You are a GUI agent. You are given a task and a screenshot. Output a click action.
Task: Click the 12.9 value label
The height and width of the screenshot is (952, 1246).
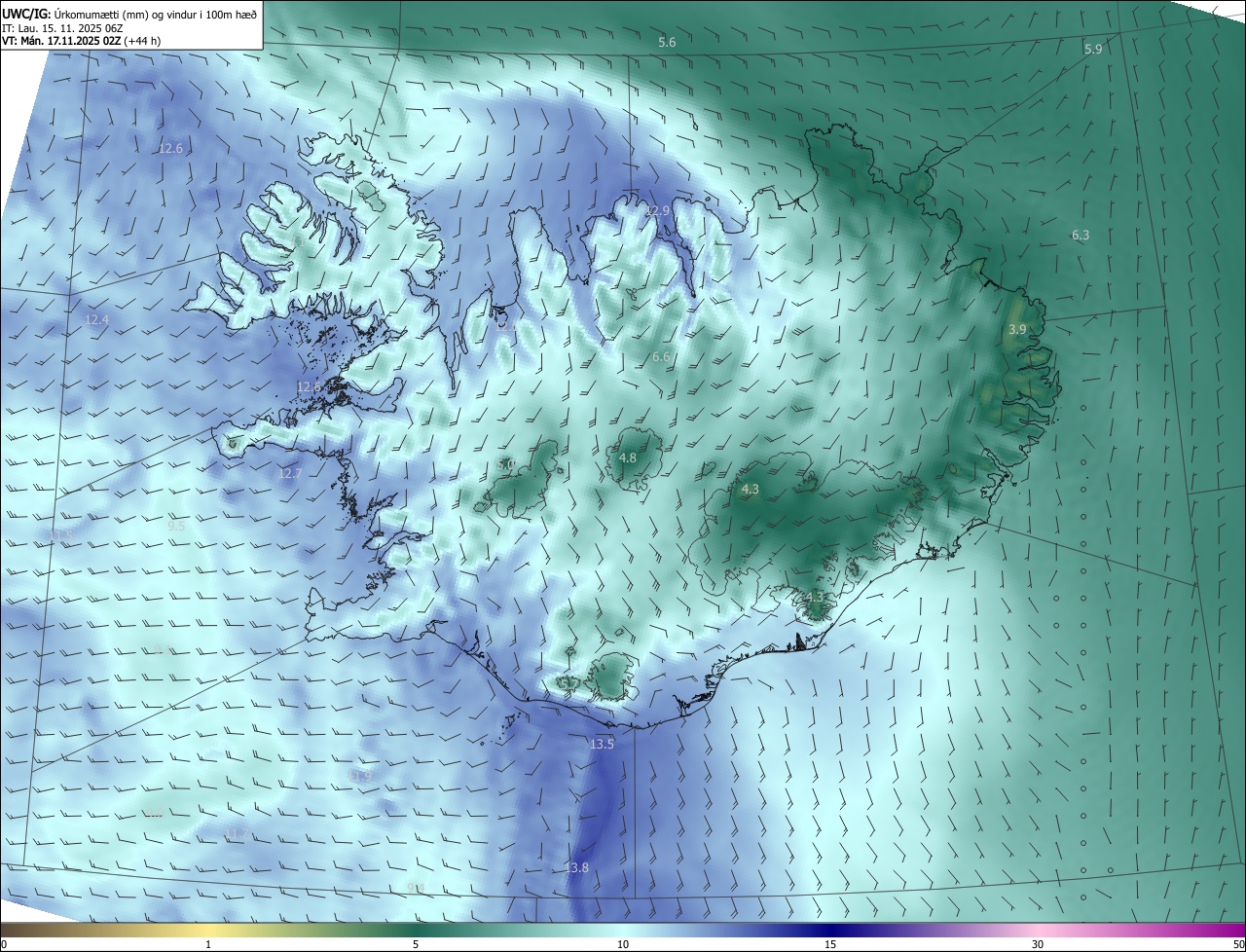(x=658, y=210)
